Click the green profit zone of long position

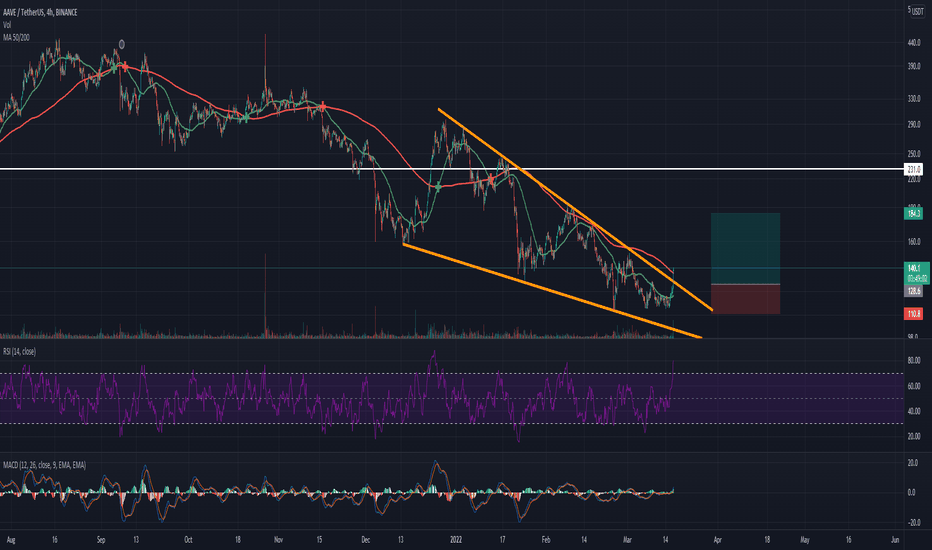point(745,249)
